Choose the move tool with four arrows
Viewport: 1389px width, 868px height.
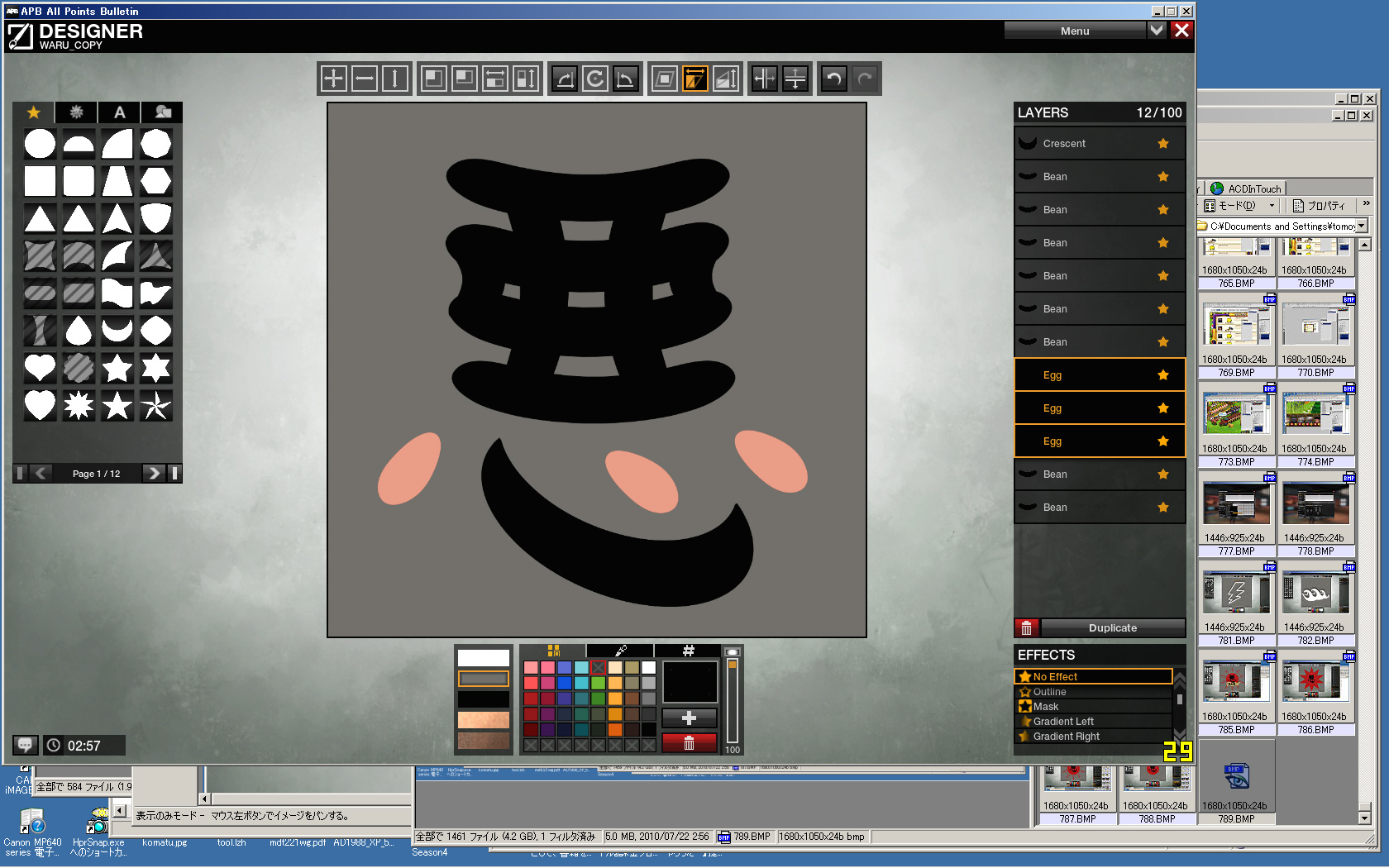coord(334,79)
